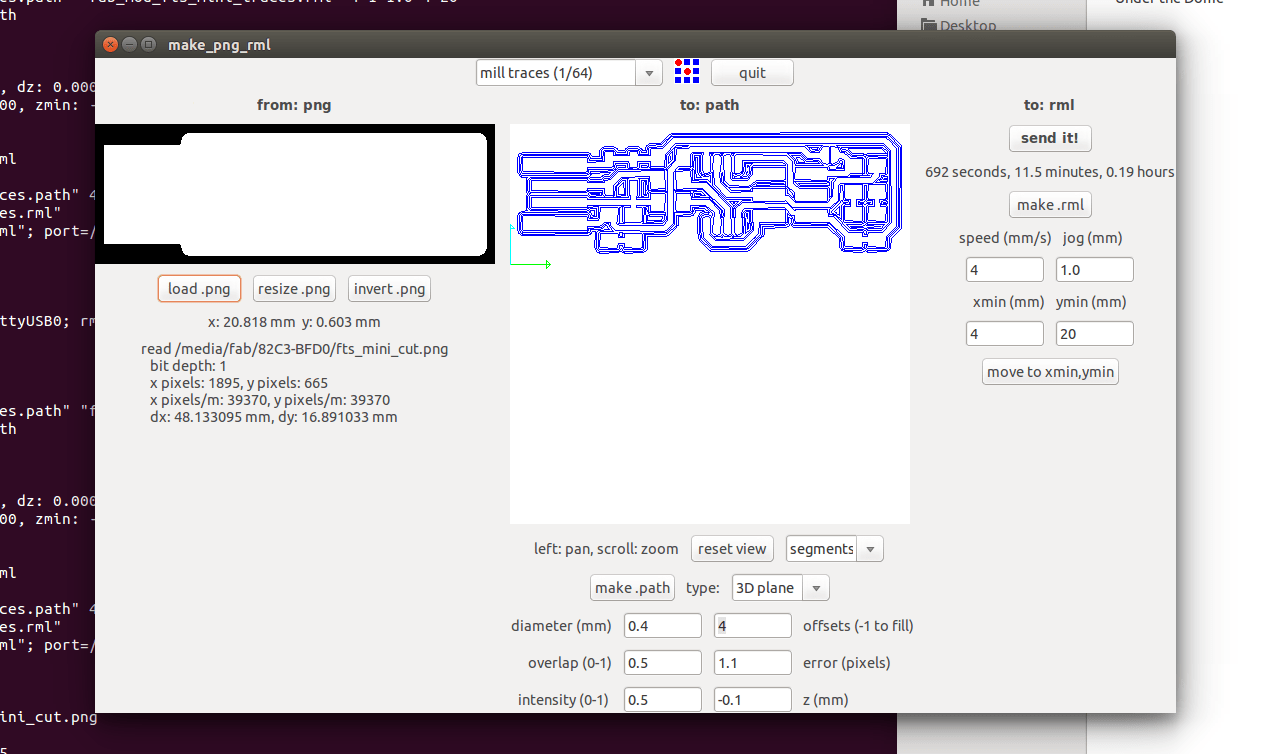Click the make .path button
Screen dimensions: 1284x754
click(x=632, y=588)
